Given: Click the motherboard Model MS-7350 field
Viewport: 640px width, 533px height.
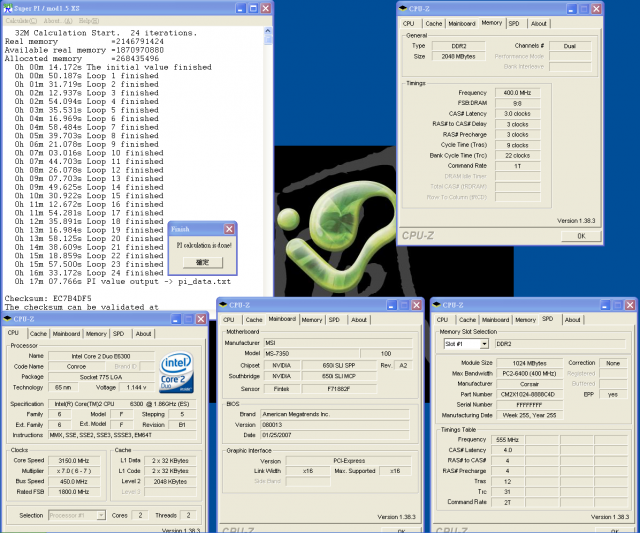Looking at the screenshot, I should click(311, 353).
